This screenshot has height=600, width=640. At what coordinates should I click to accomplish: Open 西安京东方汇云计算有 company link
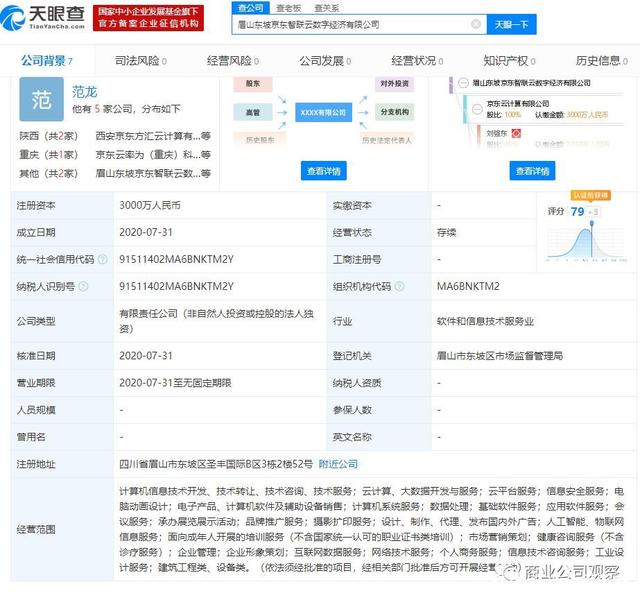click(153, 136)
